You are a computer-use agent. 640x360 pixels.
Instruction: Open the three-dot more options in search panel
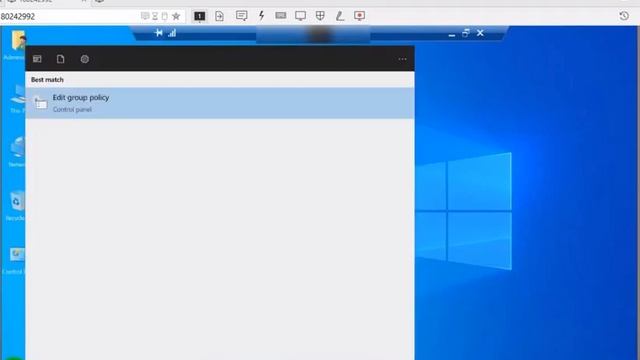(402, 59)
